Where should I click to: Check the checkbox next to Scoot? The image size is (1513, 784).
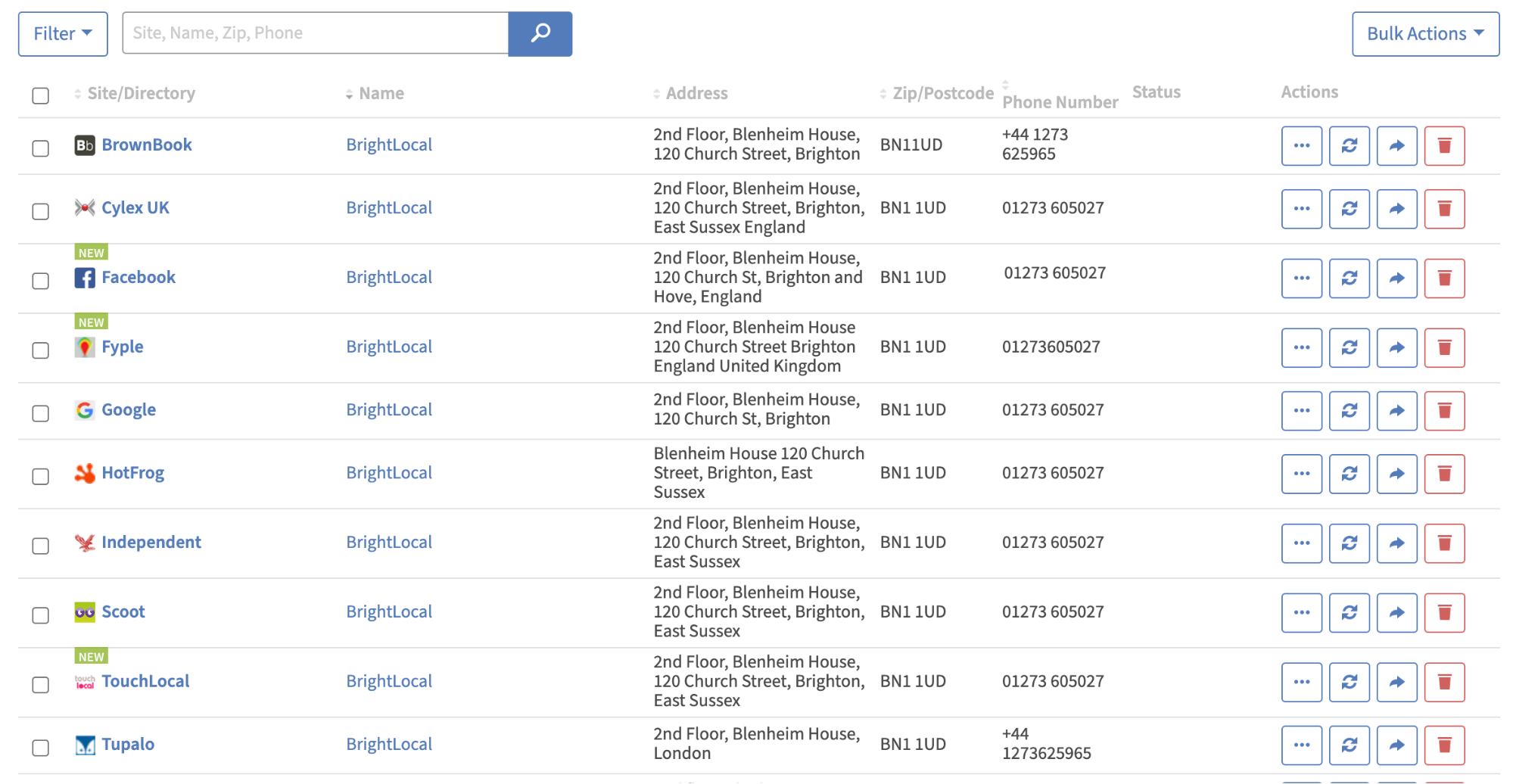point(40,616)
